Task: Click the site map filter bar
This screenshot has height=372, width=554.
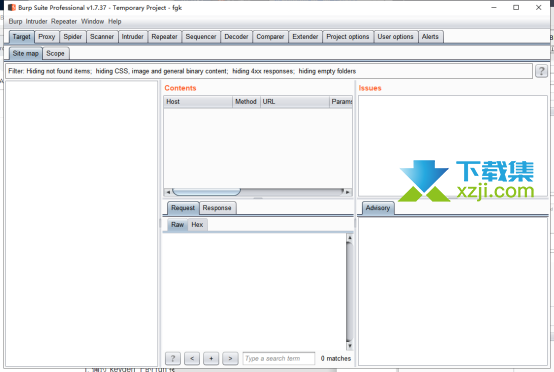Action: click(269, 71)
